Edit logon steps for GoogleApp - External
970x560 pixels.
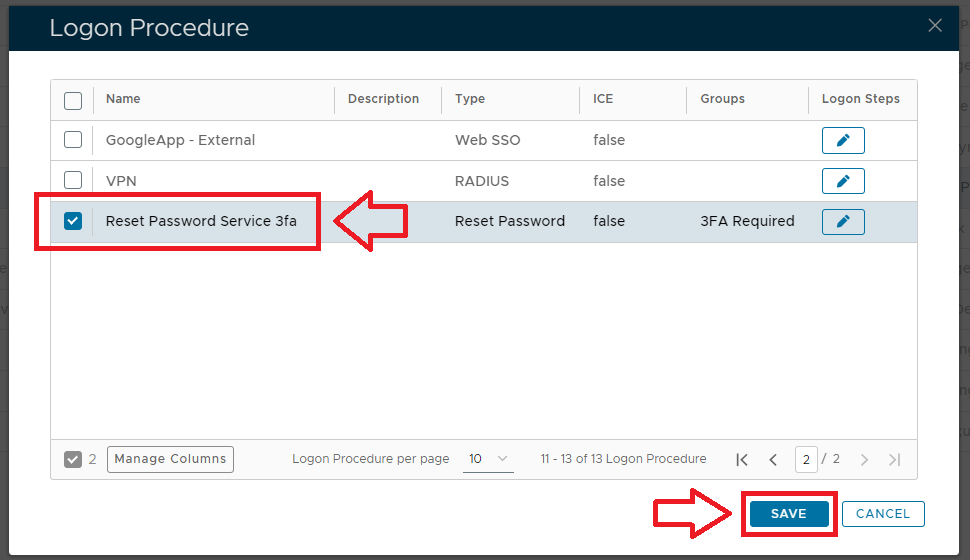coord(843,140)
